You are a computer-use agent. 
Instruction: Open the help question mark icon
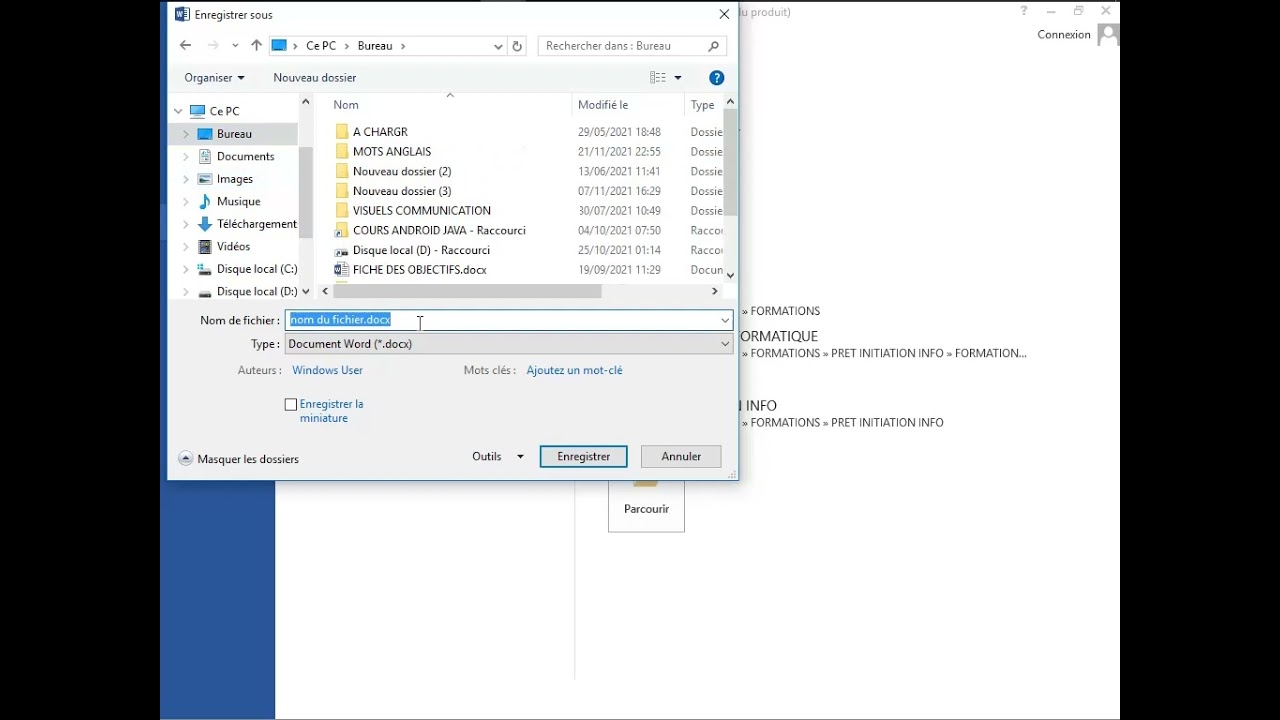tap(716, 78)
